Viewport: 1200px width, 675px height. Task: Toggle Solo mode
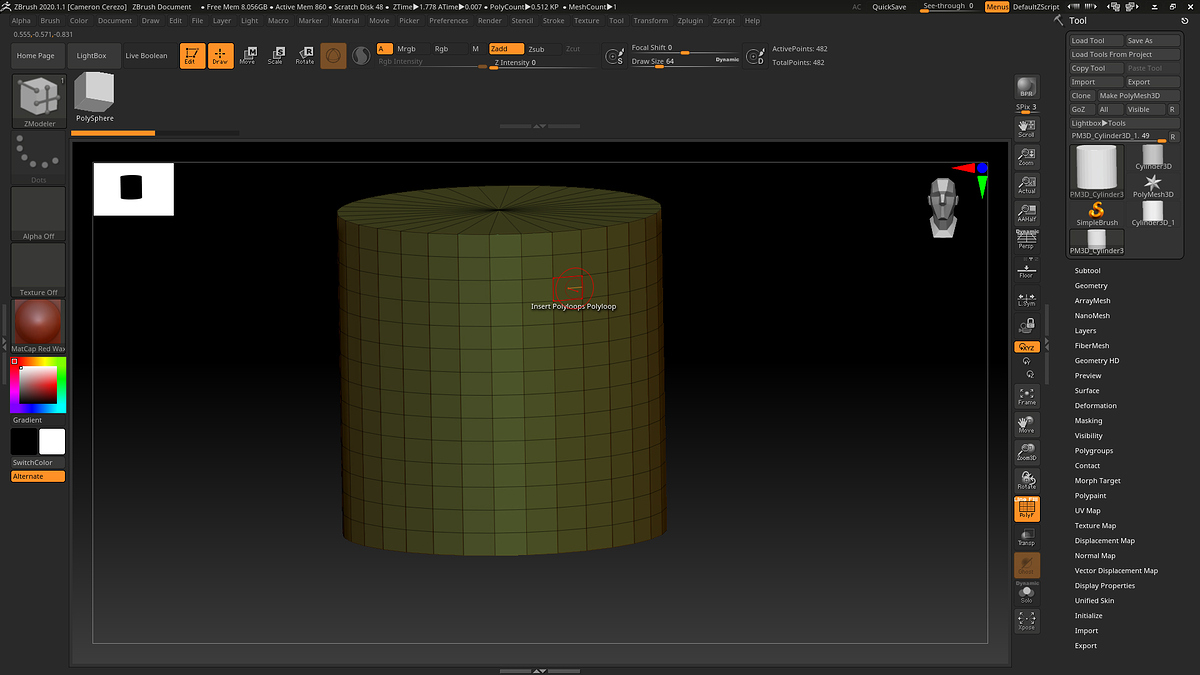click(x=1026, y=594)
